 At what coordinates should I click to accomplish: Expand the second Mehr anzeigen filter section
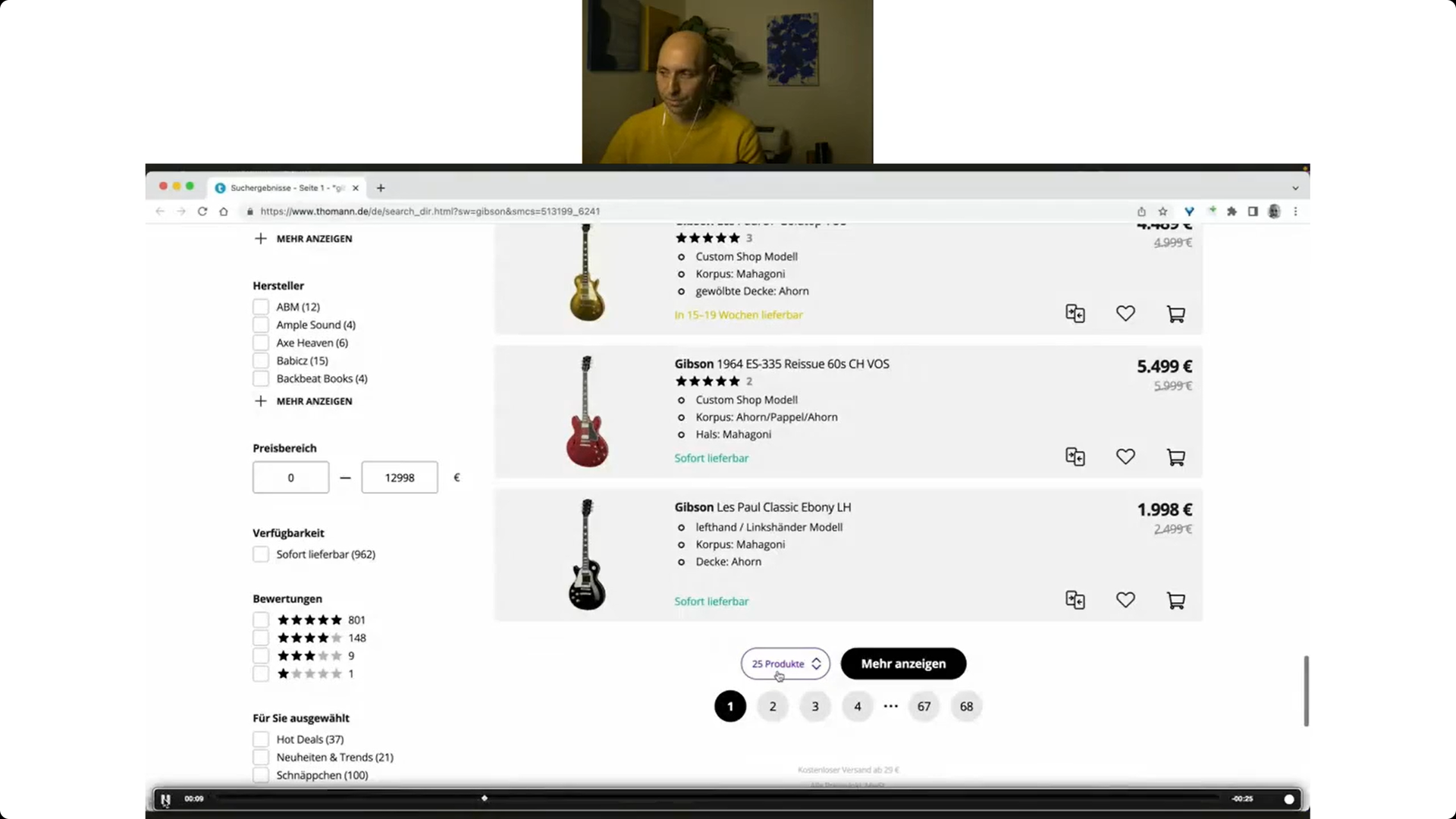[x=303, y=400]
